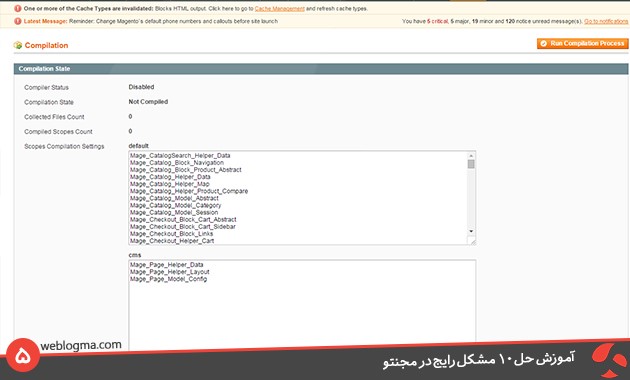Click the default scopes list scrollbar thumb
The width and height of the screenshot is (630, 380).
pos(471,164)
